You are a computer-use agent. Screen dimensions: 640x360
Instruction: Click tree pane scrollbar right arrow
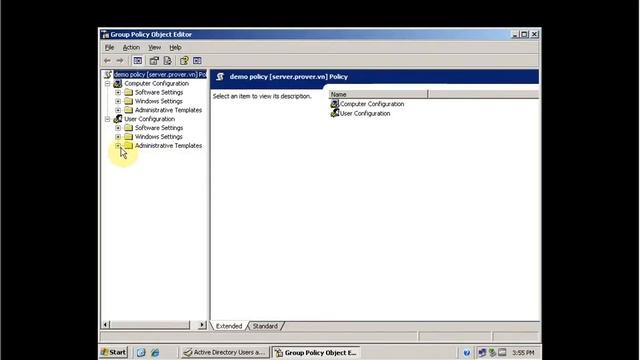coord(202,325)
